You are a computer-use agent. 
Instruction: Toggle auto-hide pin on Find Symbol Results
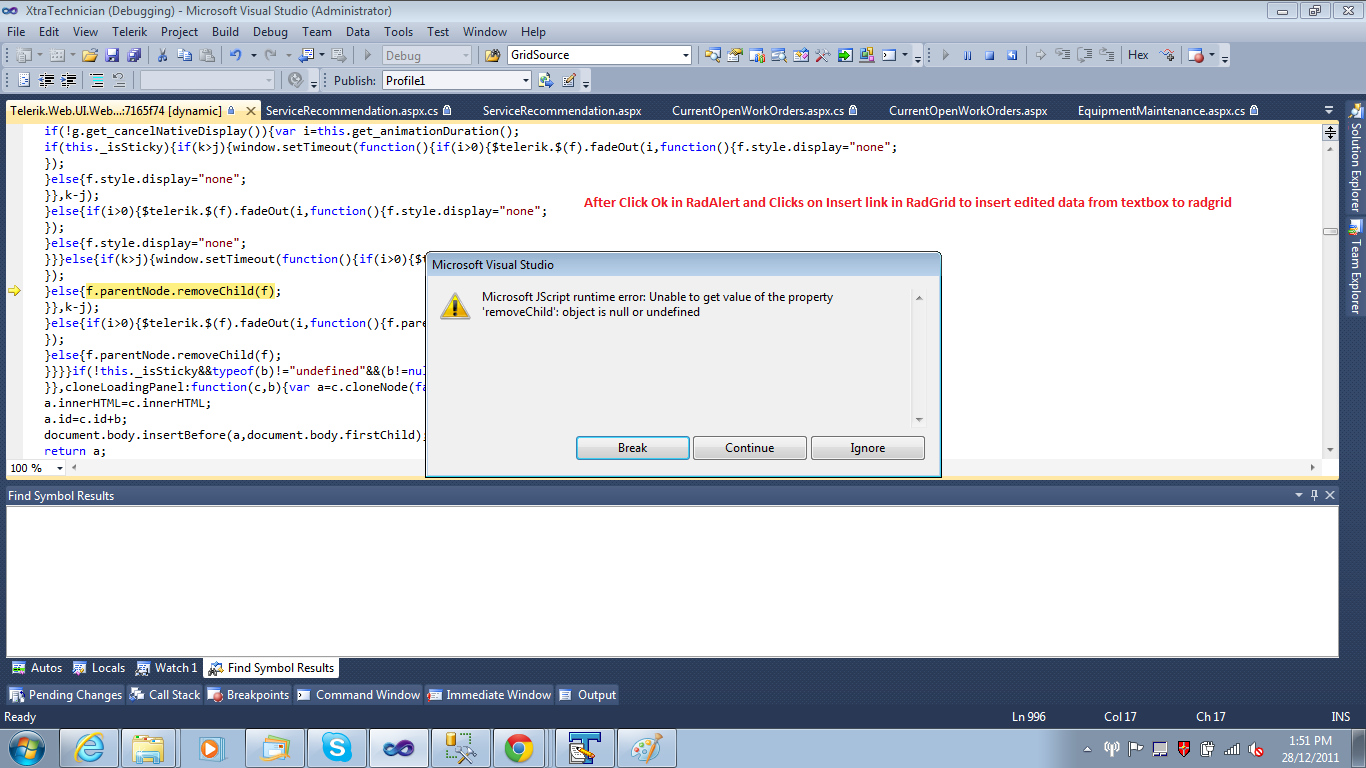click(1315, 495)
